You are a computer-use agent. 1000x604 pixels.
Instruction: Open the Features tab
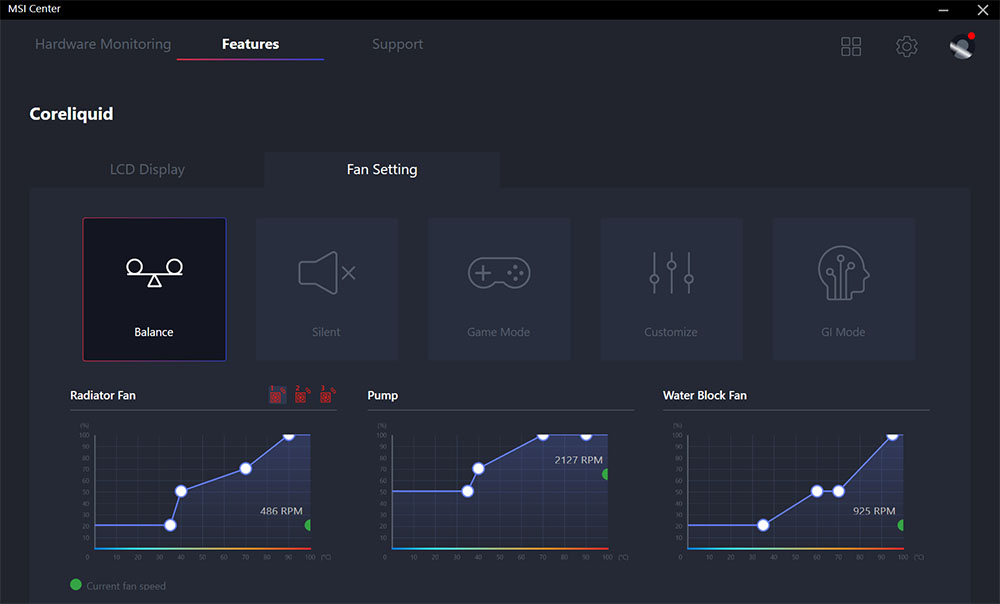(x=250, y=44)
